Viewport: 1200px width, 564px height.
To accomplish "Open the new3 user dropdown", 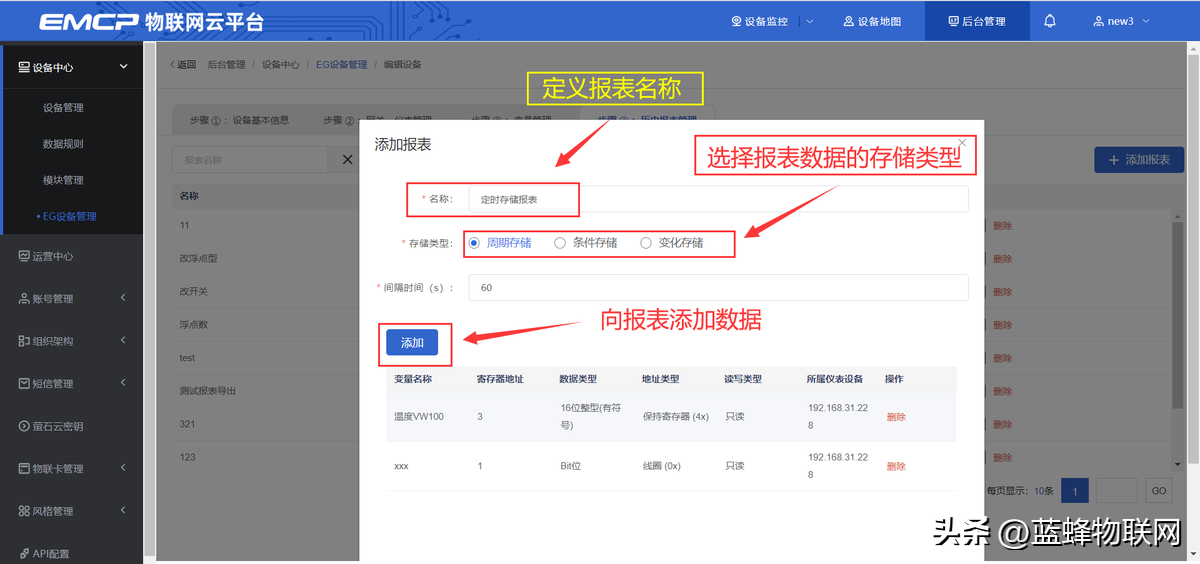I will point(1121,21).
